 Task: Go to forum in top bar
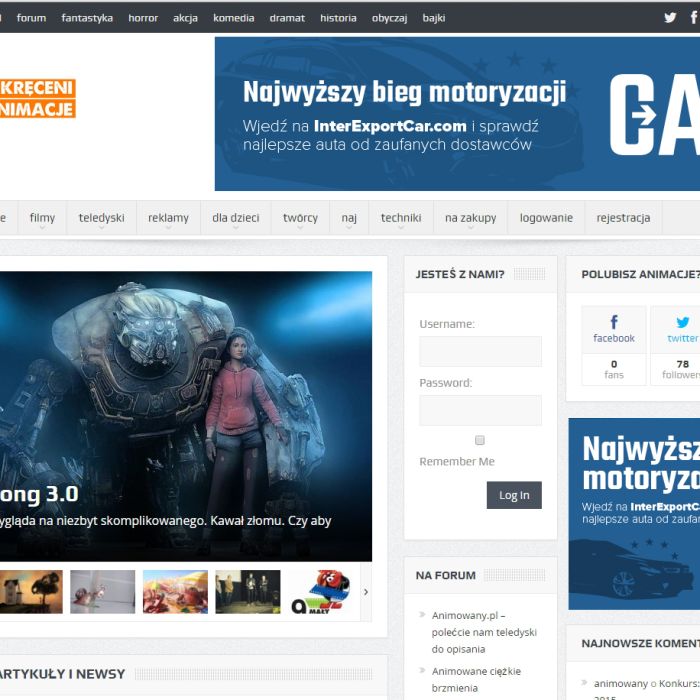tap(31, 18)
